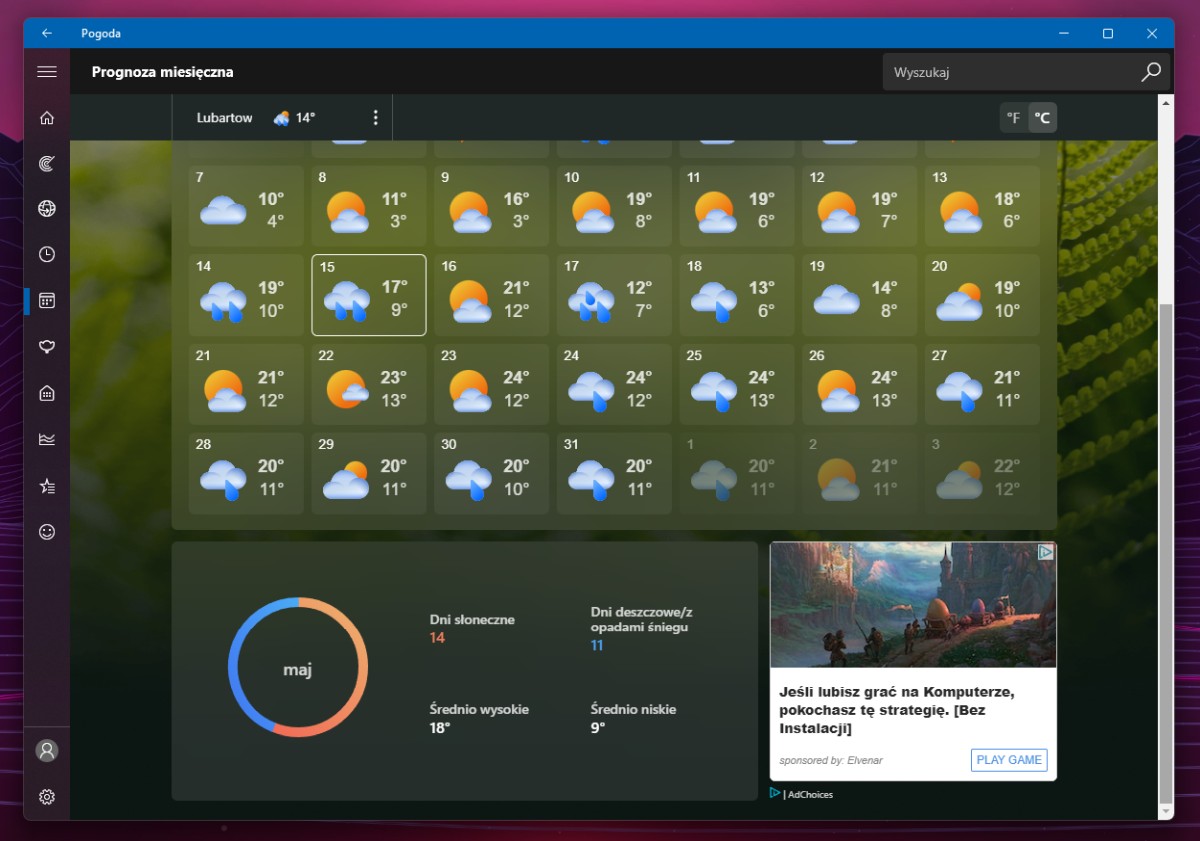Select the day 22 forecast tile

coord(369,385)
